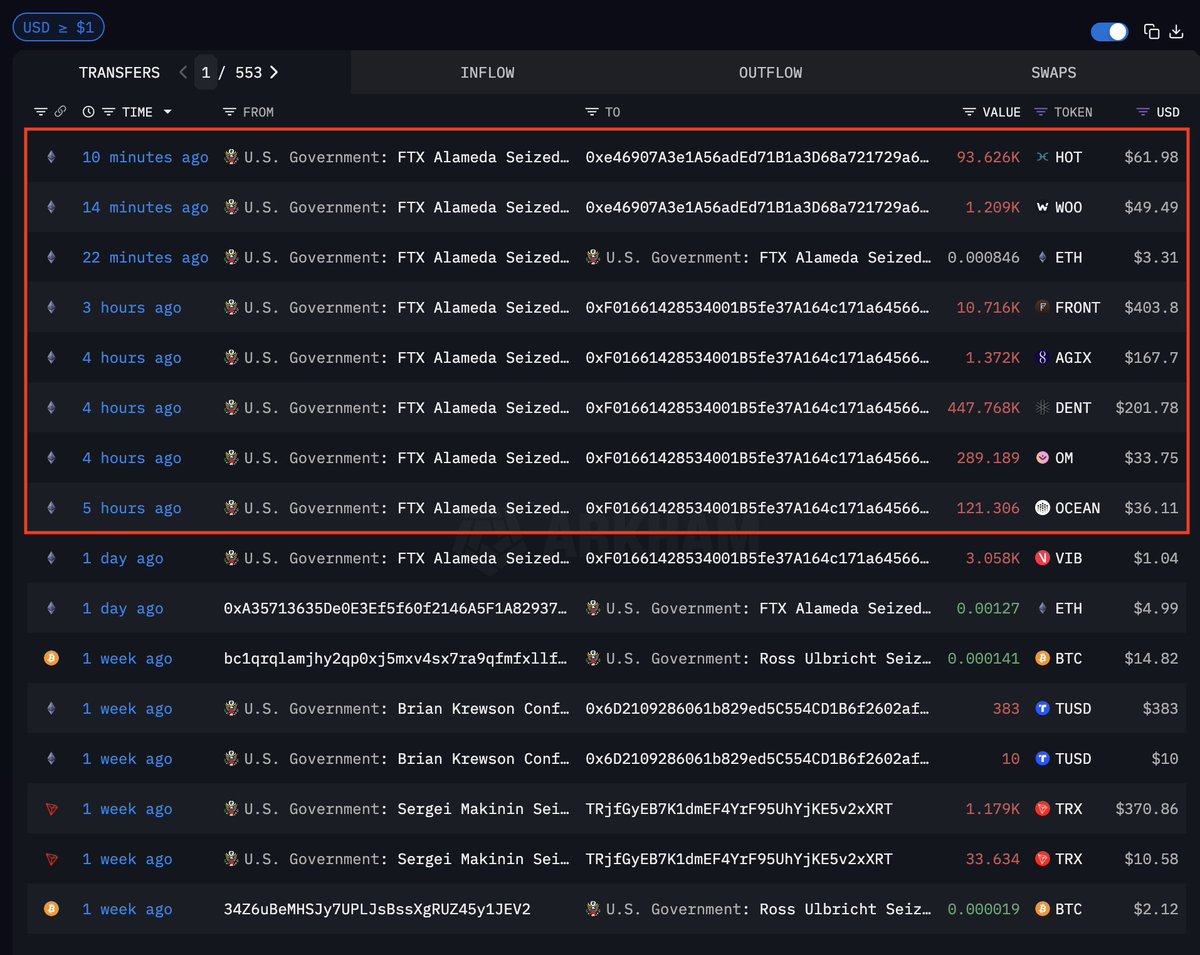Toggle the blue switch at top right
The height and width of the screenshot is (955, 1200).
point(1109,32)
